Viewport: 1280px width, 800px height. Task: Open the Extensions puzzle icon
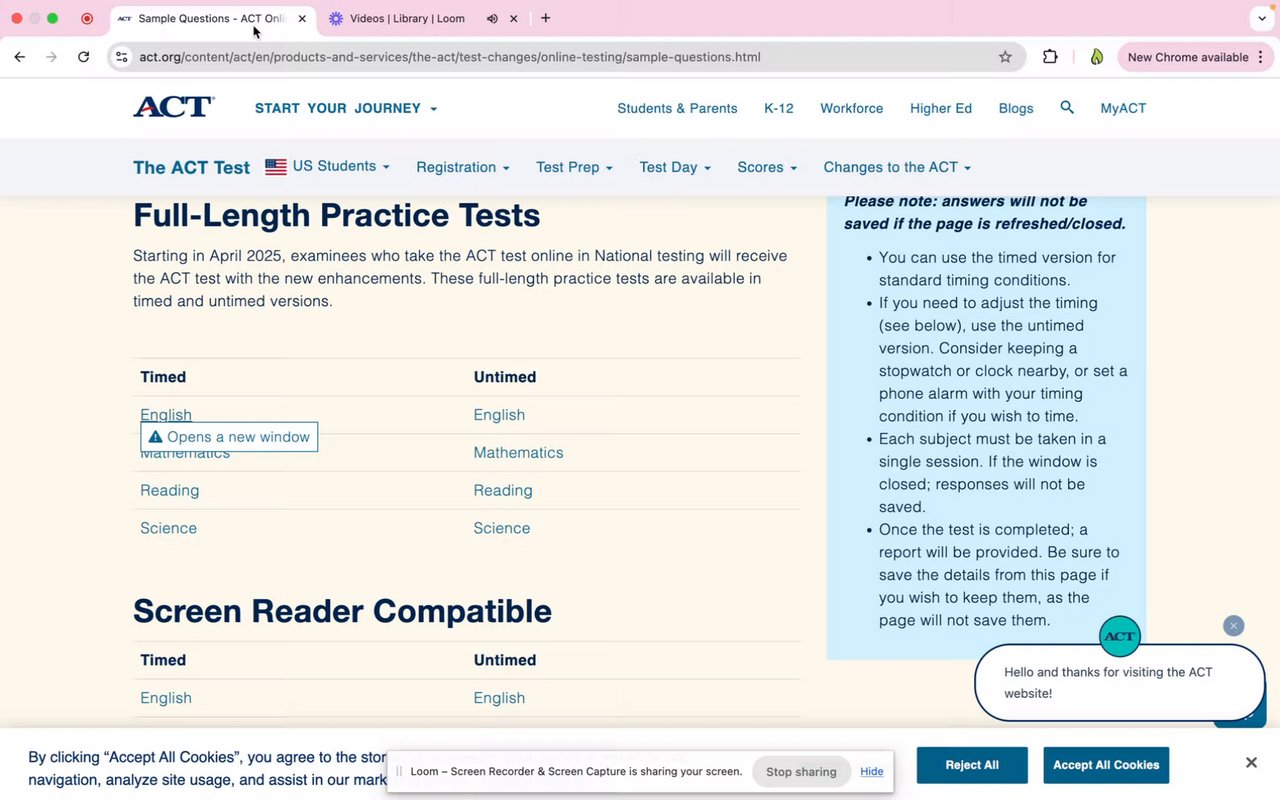[x=1050, y=57]
